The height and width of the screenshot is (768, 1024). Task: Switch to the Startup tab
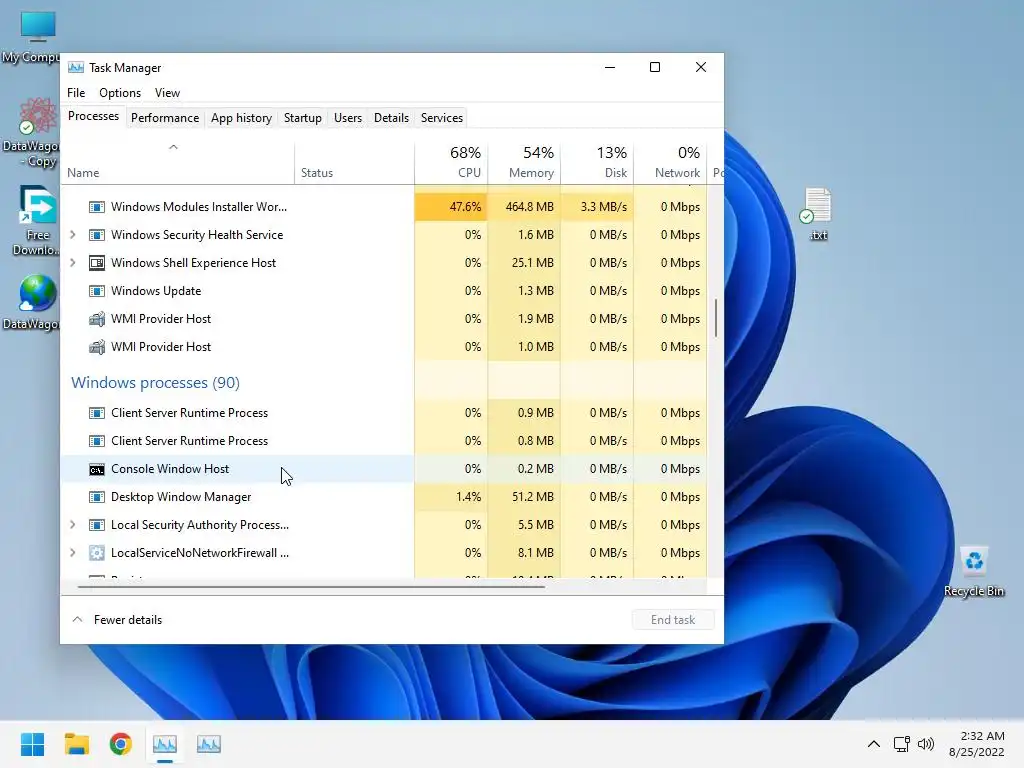coord(302,118)
